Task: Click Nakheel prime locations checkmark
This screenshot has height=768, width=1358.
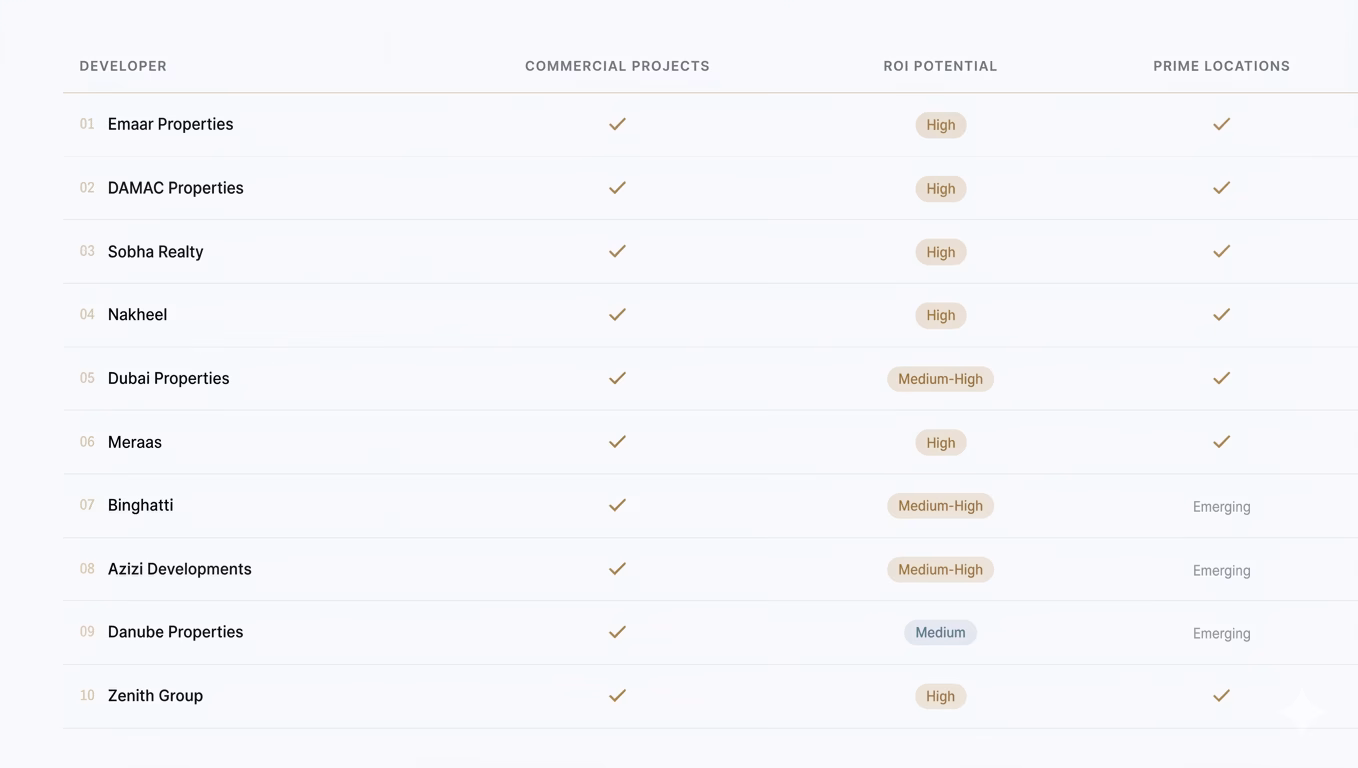Action: point(1221,314)
